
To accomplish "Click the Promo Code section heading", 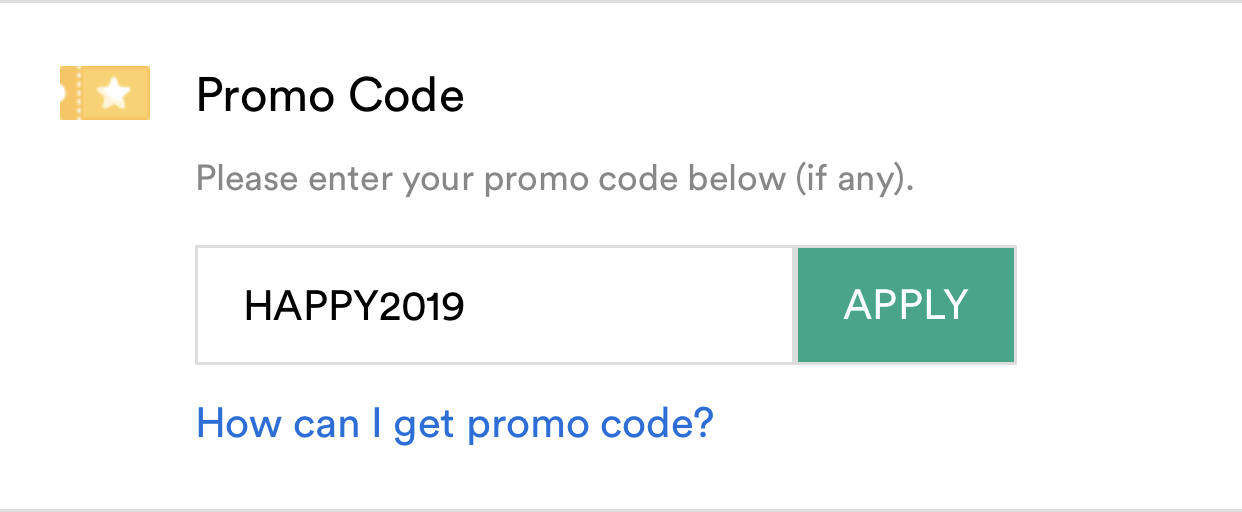I will pyautogui.click(x=330, y=96).
